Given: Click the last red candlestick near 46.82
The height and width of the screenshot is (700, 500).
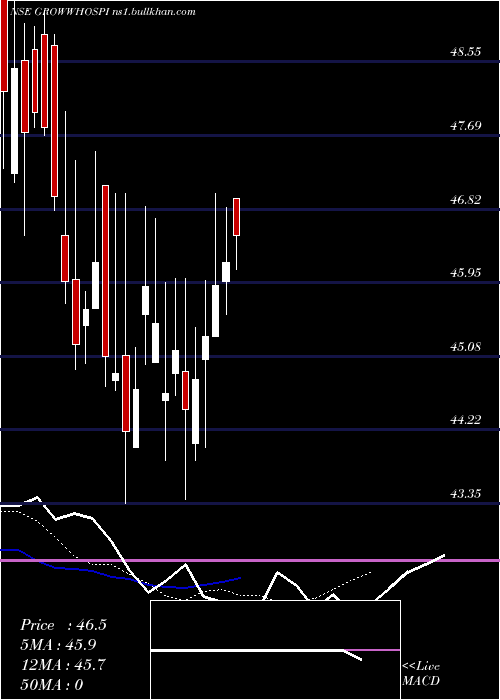Looking at the screenshot, I should (x=236, y=217).
